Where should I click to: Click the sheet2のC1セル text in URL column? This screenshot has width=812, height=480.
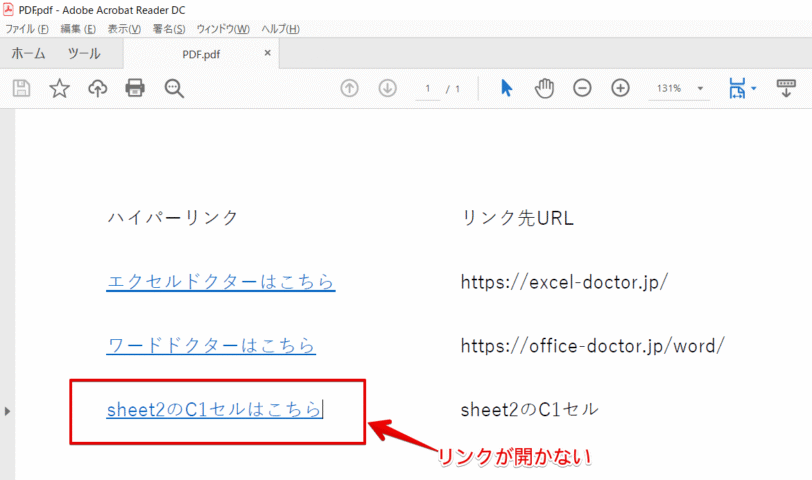tap(530, 410)
